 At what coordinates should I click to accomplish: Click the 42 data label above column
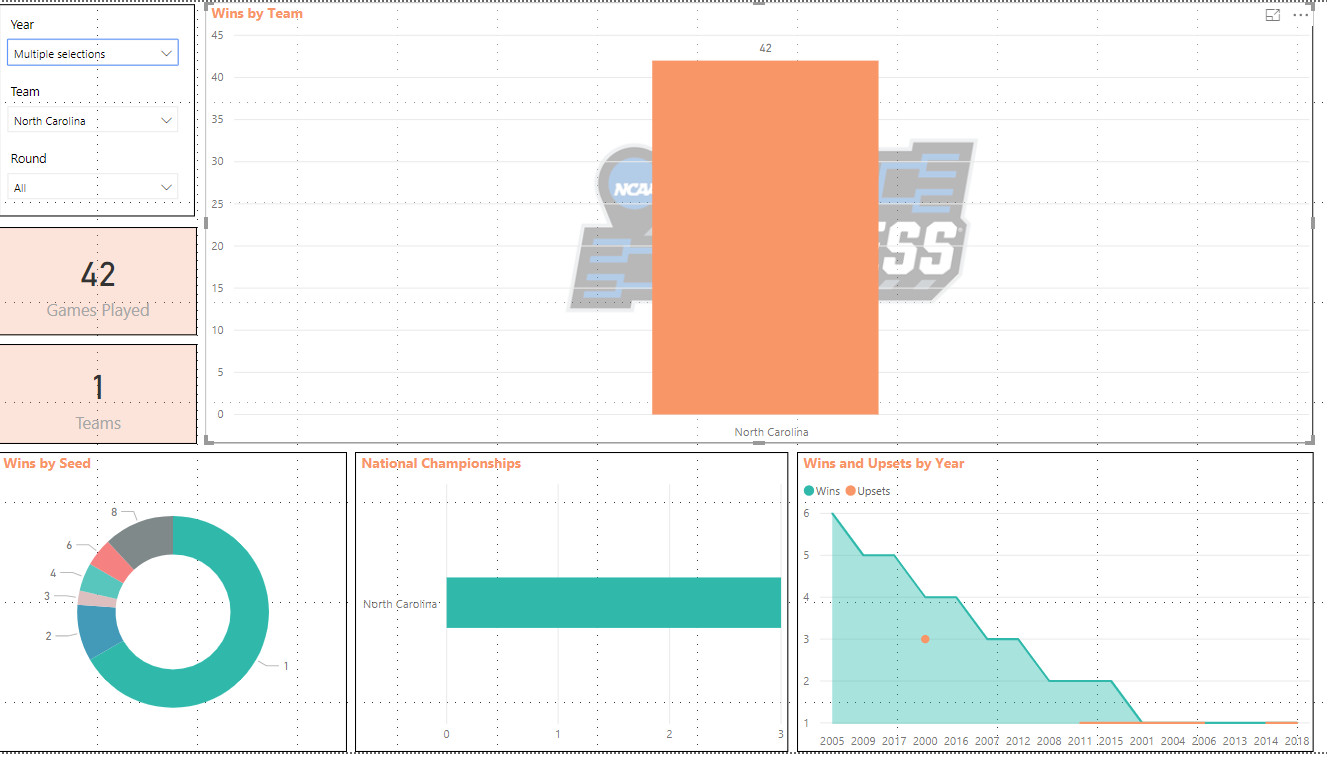pos(766,48)
